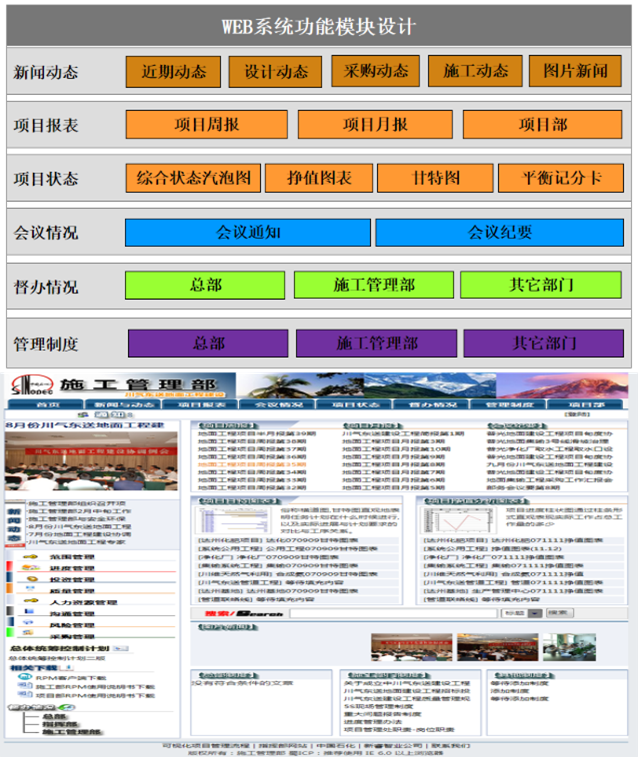Viewport: 638px width, 757px height.
Task: Open the second photo in the picture news strip
Action: point(498,647)
